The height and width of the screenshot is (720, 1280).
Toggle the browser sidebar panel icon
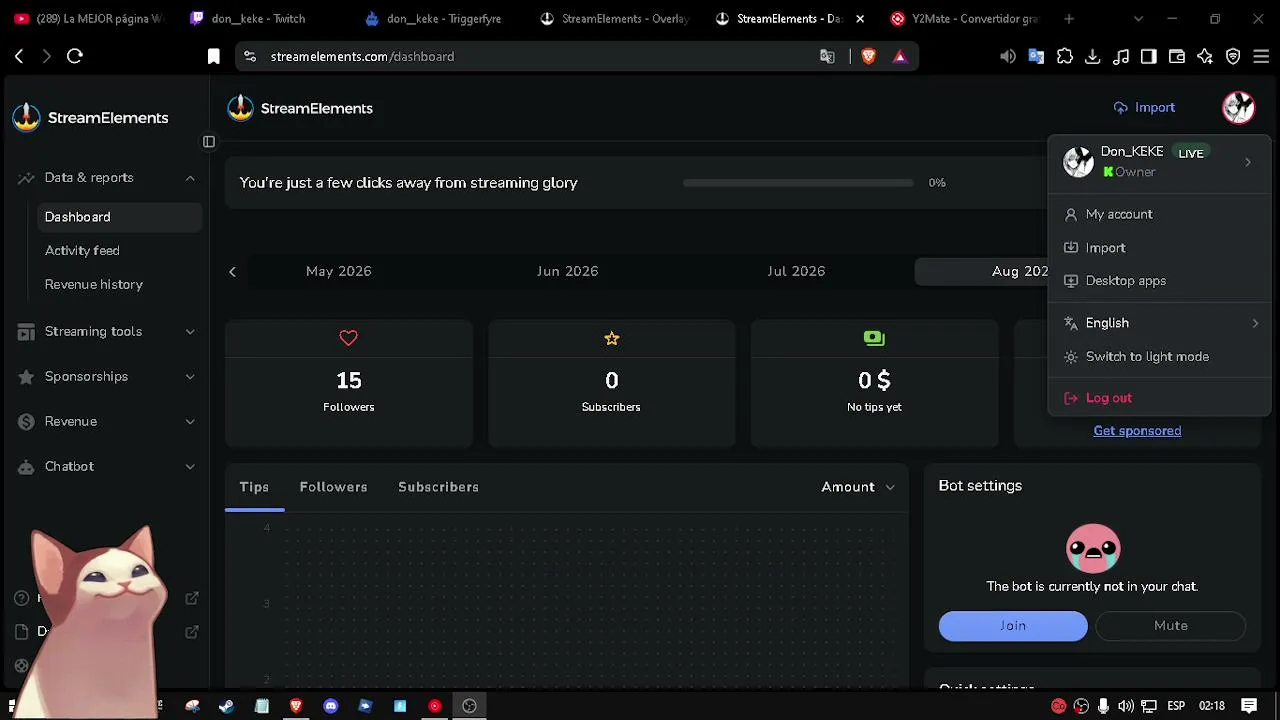pos(1149,57)
